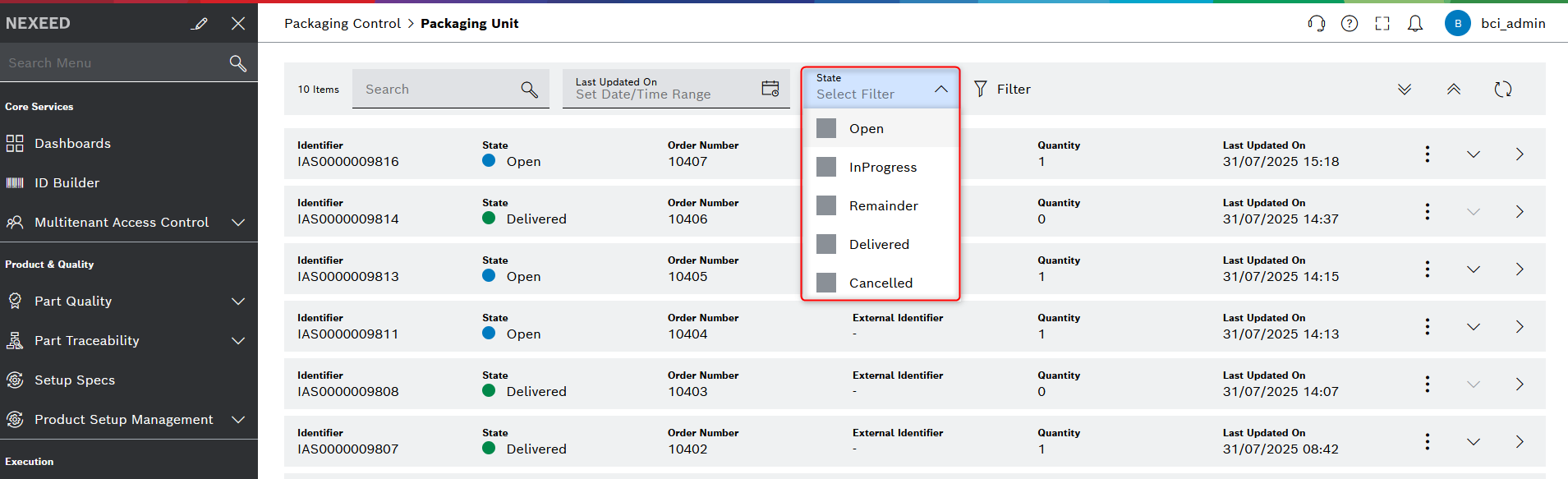Click the headset support icon
The height and width of the screenshot is (479, 1568).
tap(1316, 24)
